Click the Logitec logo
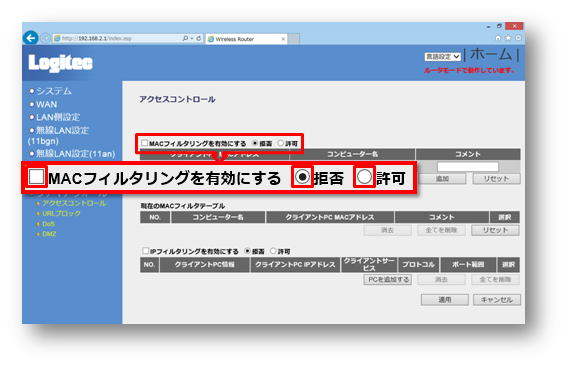Viewport: 567px width, 366px height. coord(60,63)
